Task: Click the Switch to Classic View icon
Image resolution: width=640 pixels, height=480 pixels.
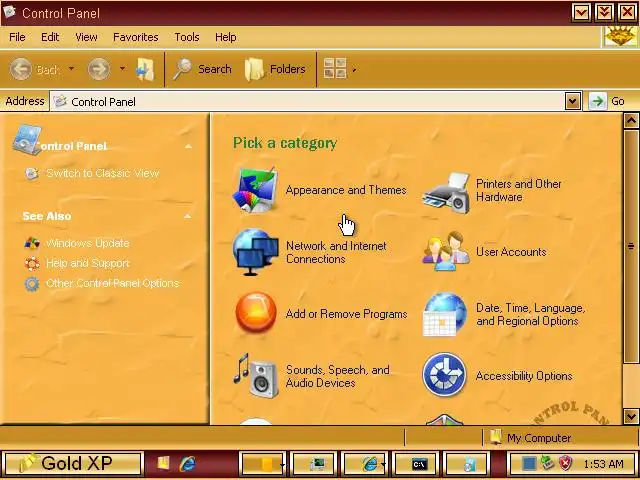Action: tap(32, 173)
